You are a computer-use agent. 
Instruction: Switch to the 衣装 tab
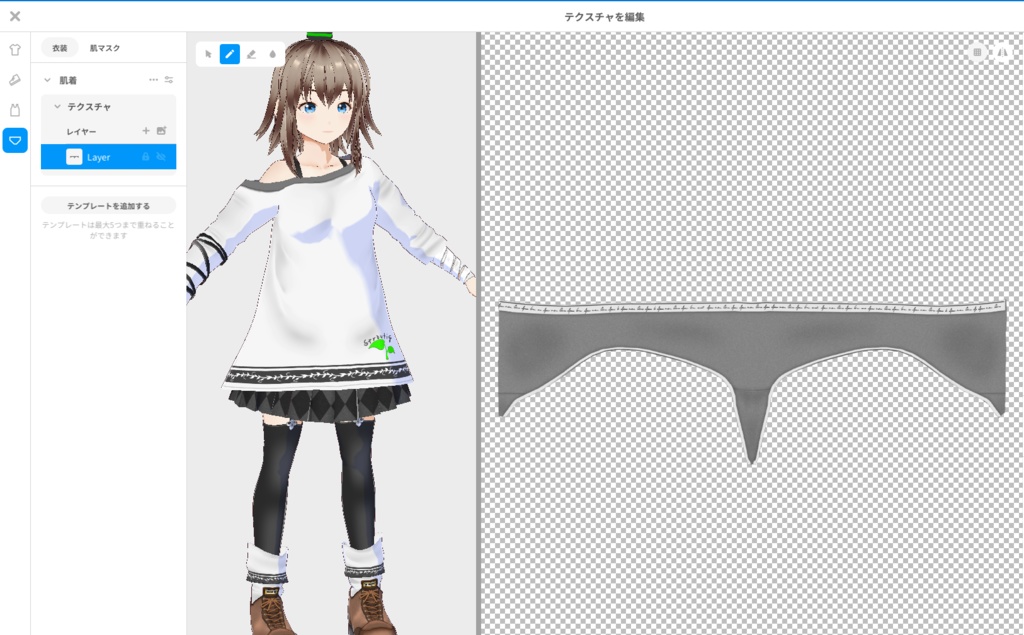[59, 48]
